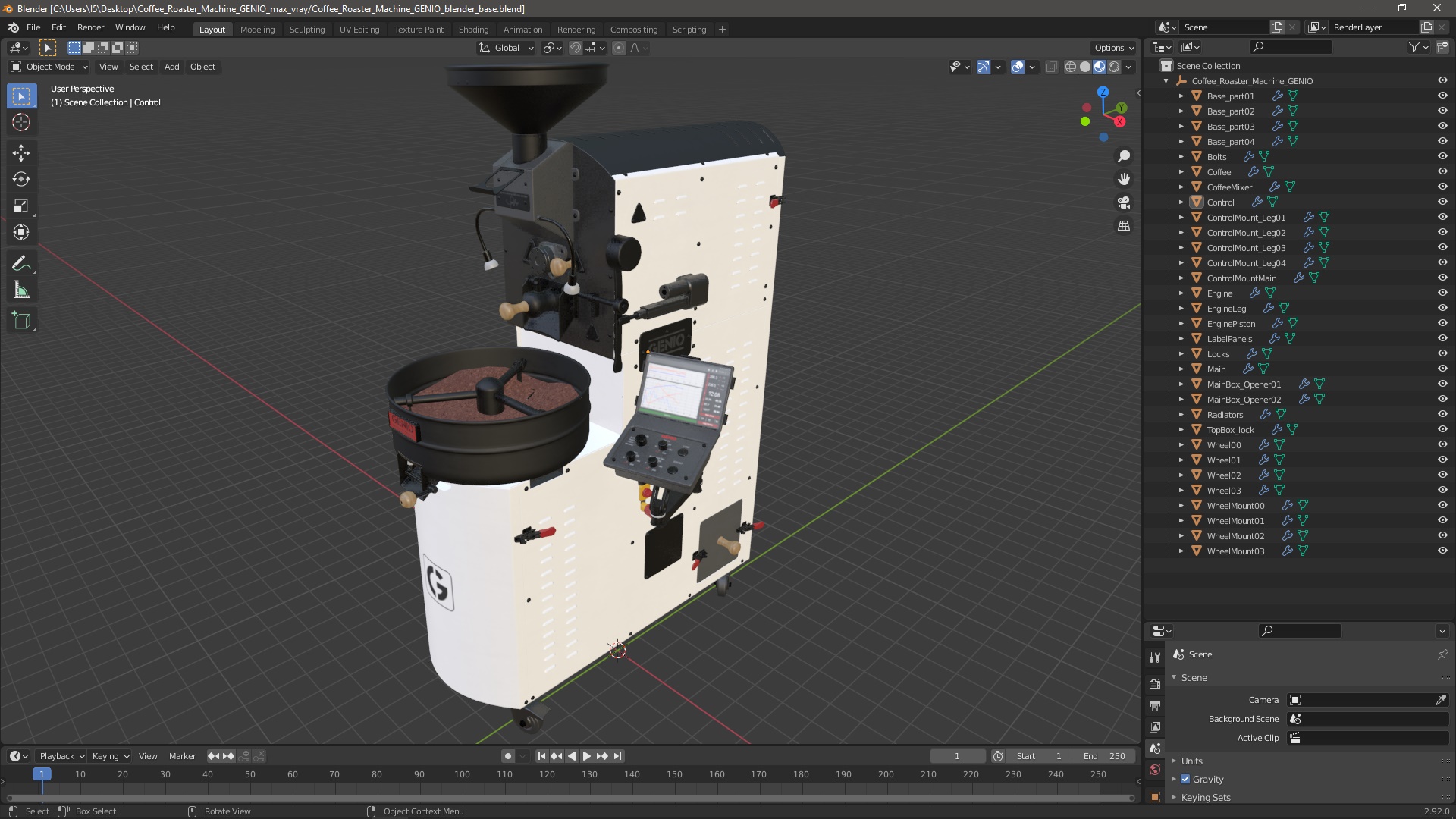
Task: Open the Keying dropdown in timeline
Action: click(x=110, y=756)
